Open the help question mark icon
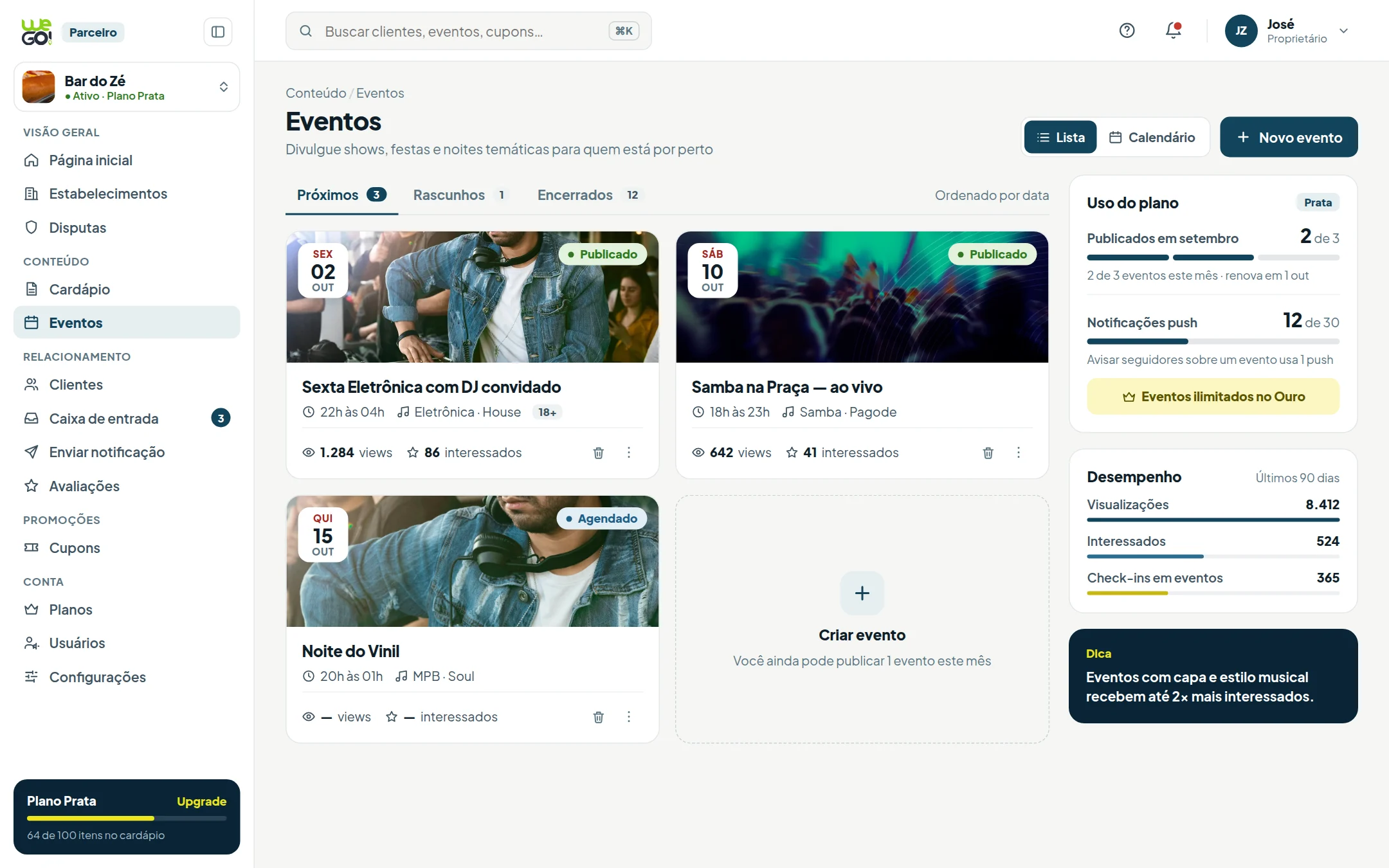1389x868 pixels. (1127, 30)
